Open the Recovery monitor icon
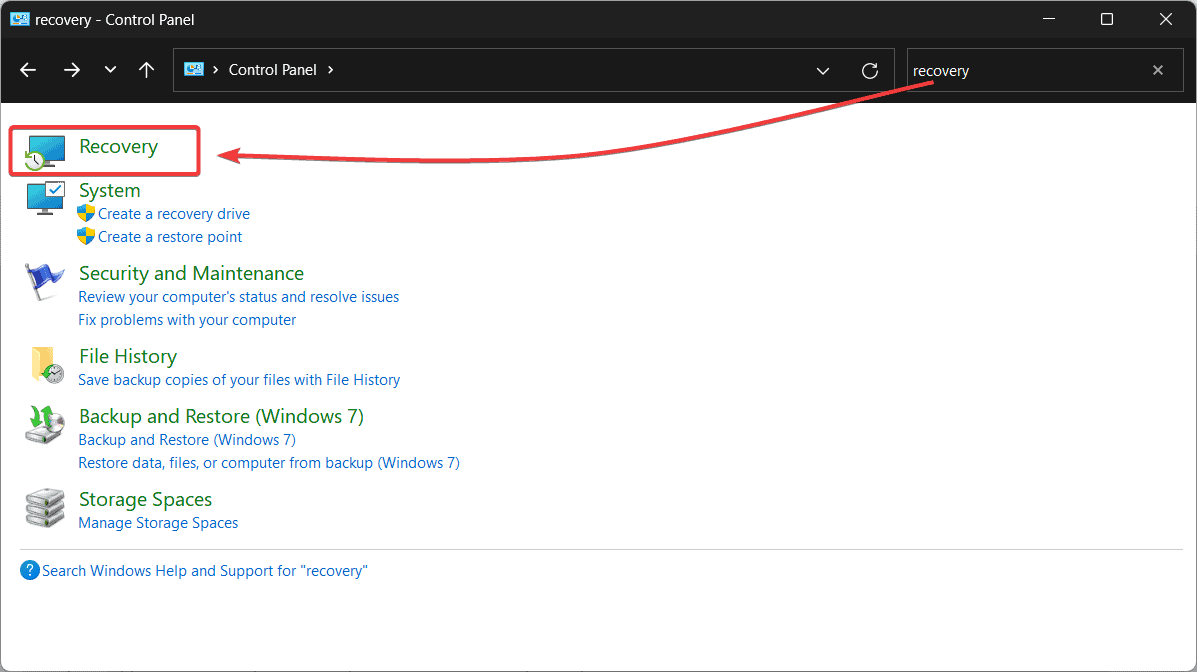The width and height of the screenshot is (1197, 672). tap(44, 151)
